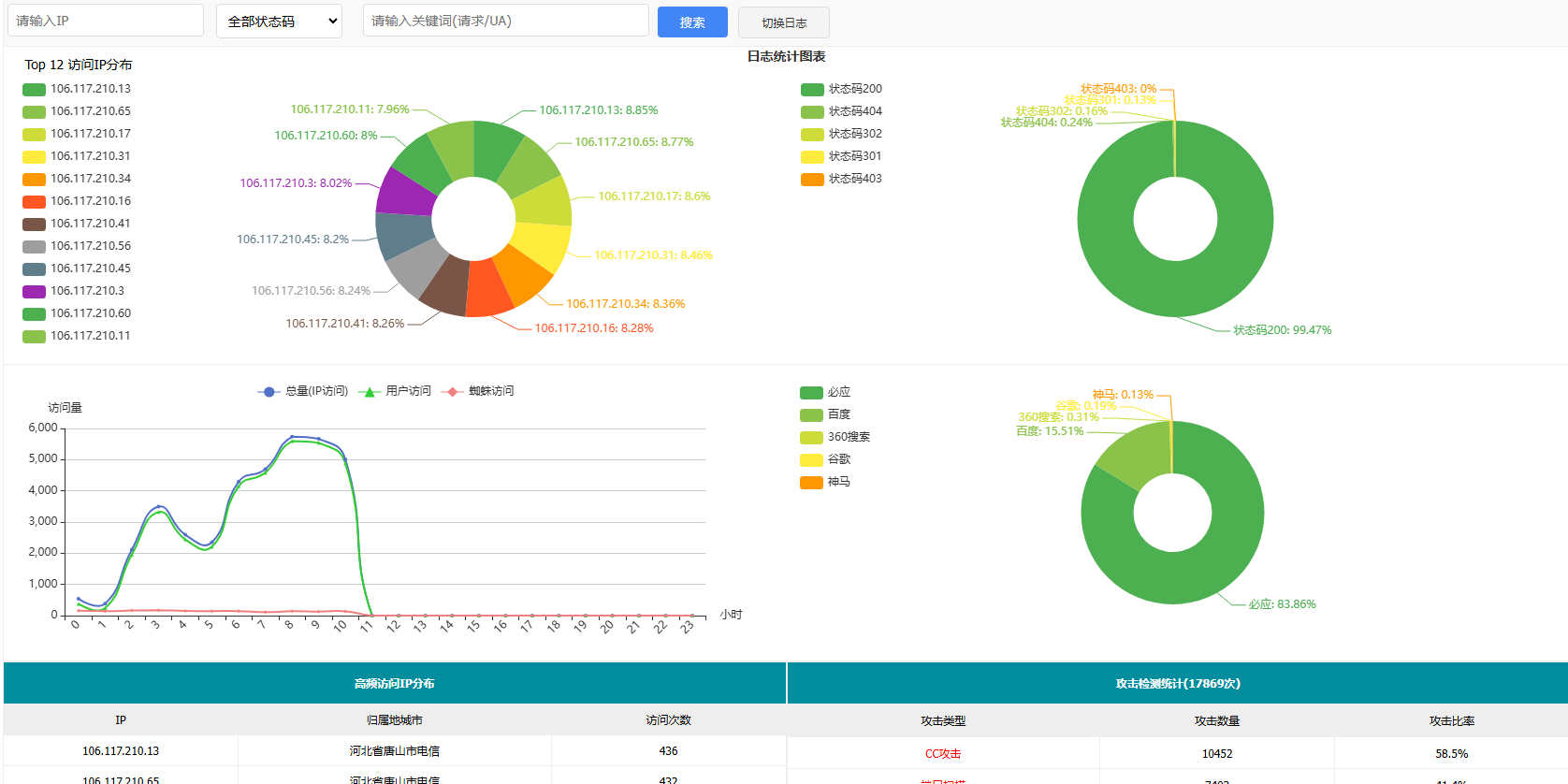Screen dimensions: 1568x784
Task: Click label 状态码200: 99.47%
Action: (1282, 330)
